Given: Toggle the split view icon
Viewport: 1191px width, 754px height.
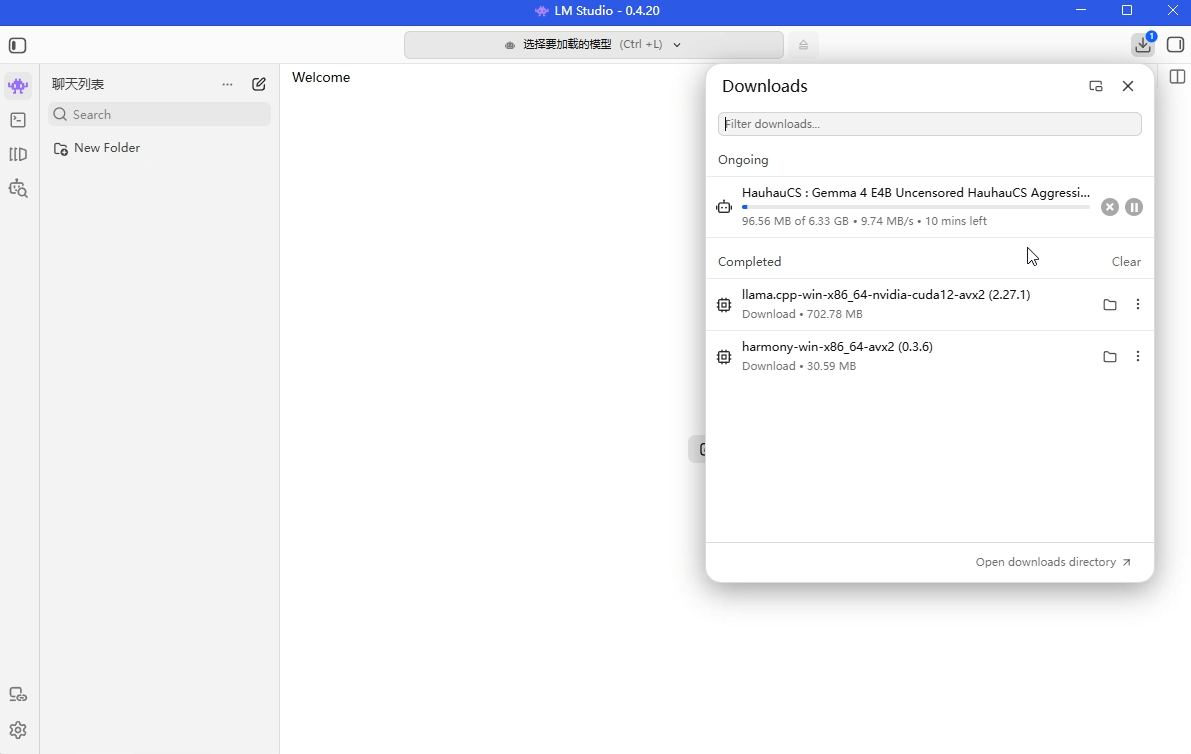Looking at the screenshot, I should click(x=1177, y=77).
